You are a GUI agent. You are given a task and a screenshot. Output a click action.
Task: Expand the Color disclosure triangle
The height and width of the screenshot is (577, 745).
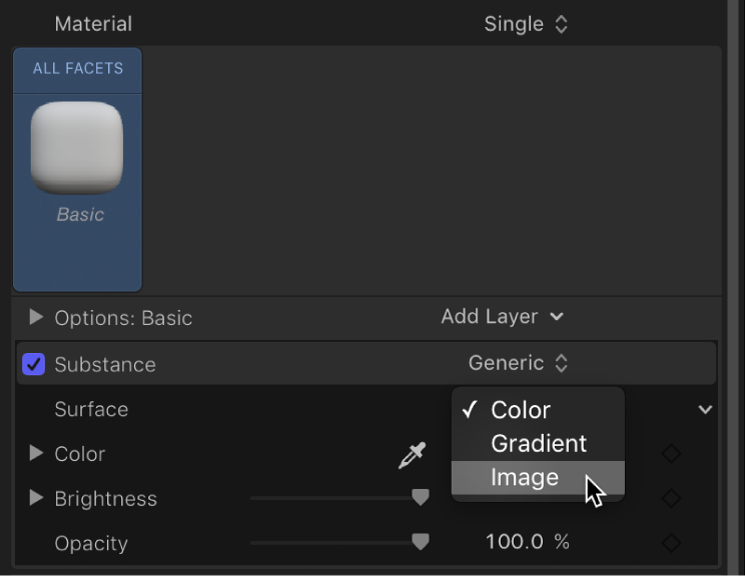(x=36, y=453)
